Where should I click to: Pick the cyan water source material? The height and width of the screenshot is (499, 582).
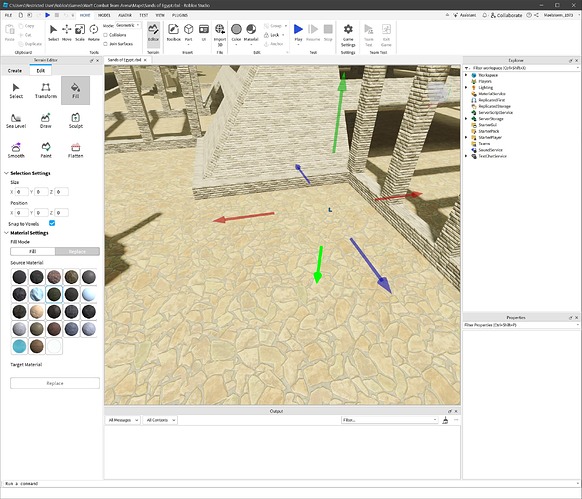[x=19, y=346]
